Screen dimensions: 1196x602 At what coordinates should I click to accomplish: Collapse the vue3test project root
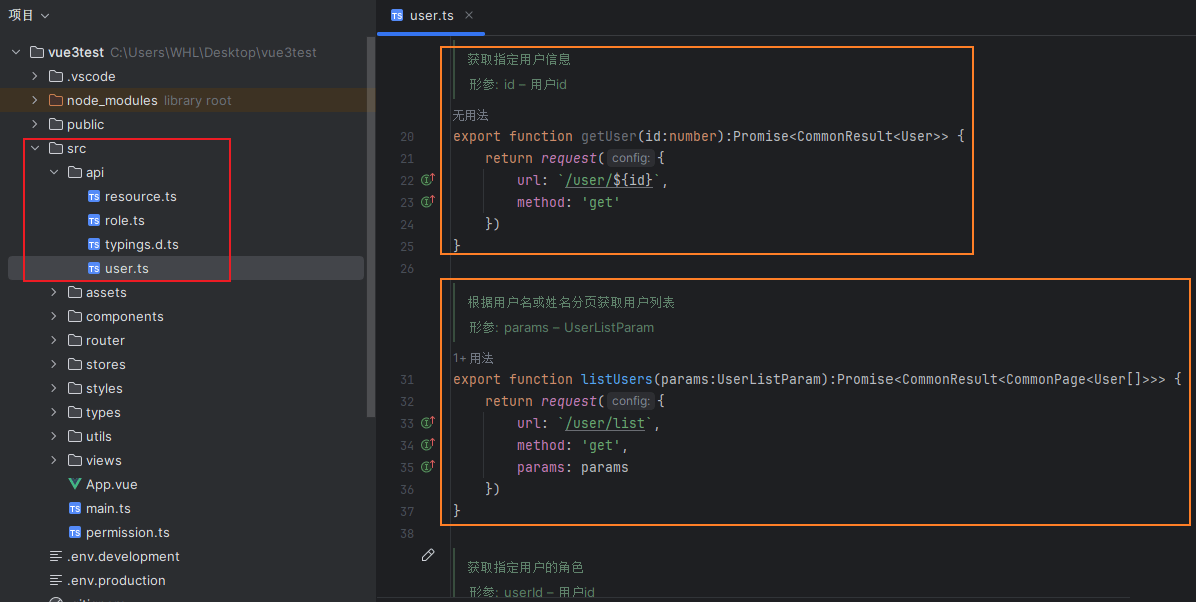(x=16, y=53)
